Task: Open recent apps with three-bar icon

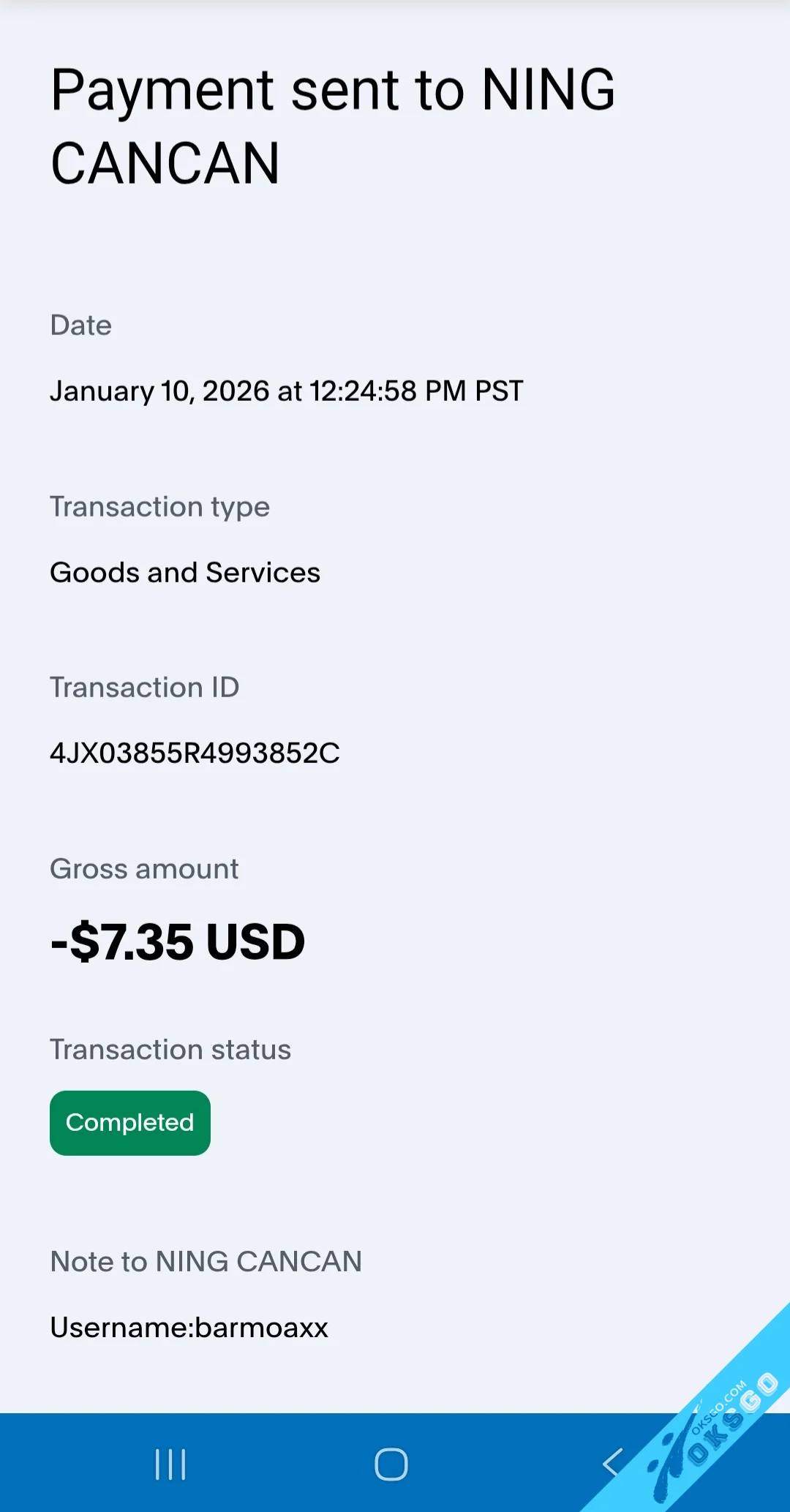Action: coord(170,1464)
